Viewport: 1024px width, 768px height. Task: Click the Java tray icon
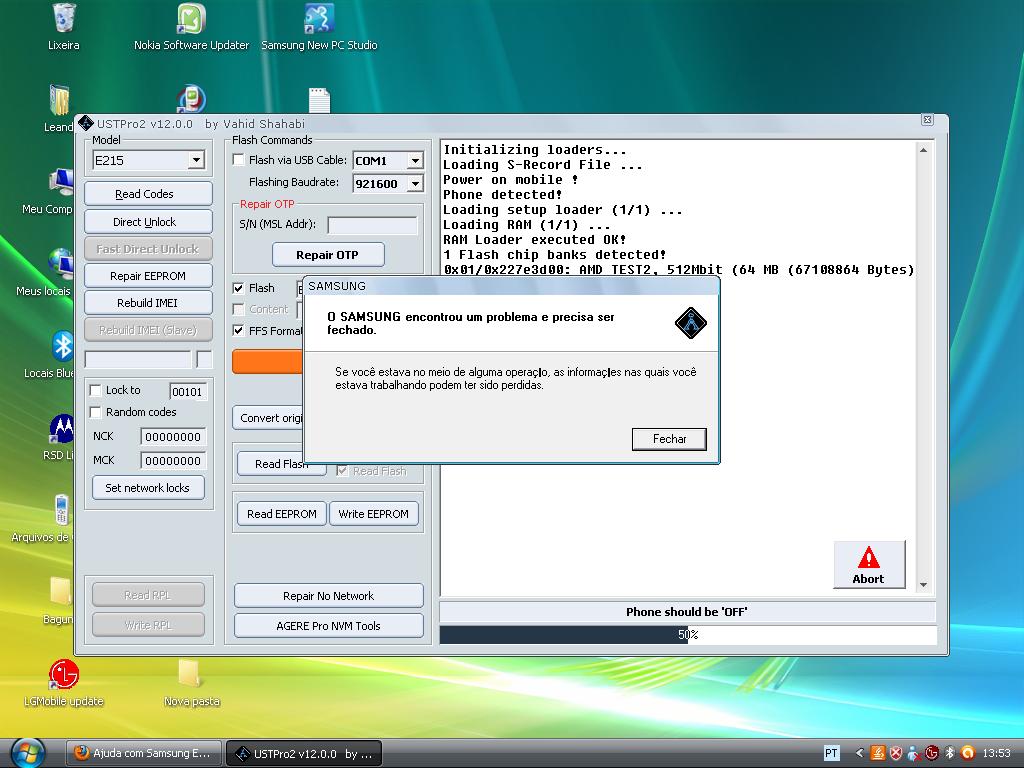[878, 753]
